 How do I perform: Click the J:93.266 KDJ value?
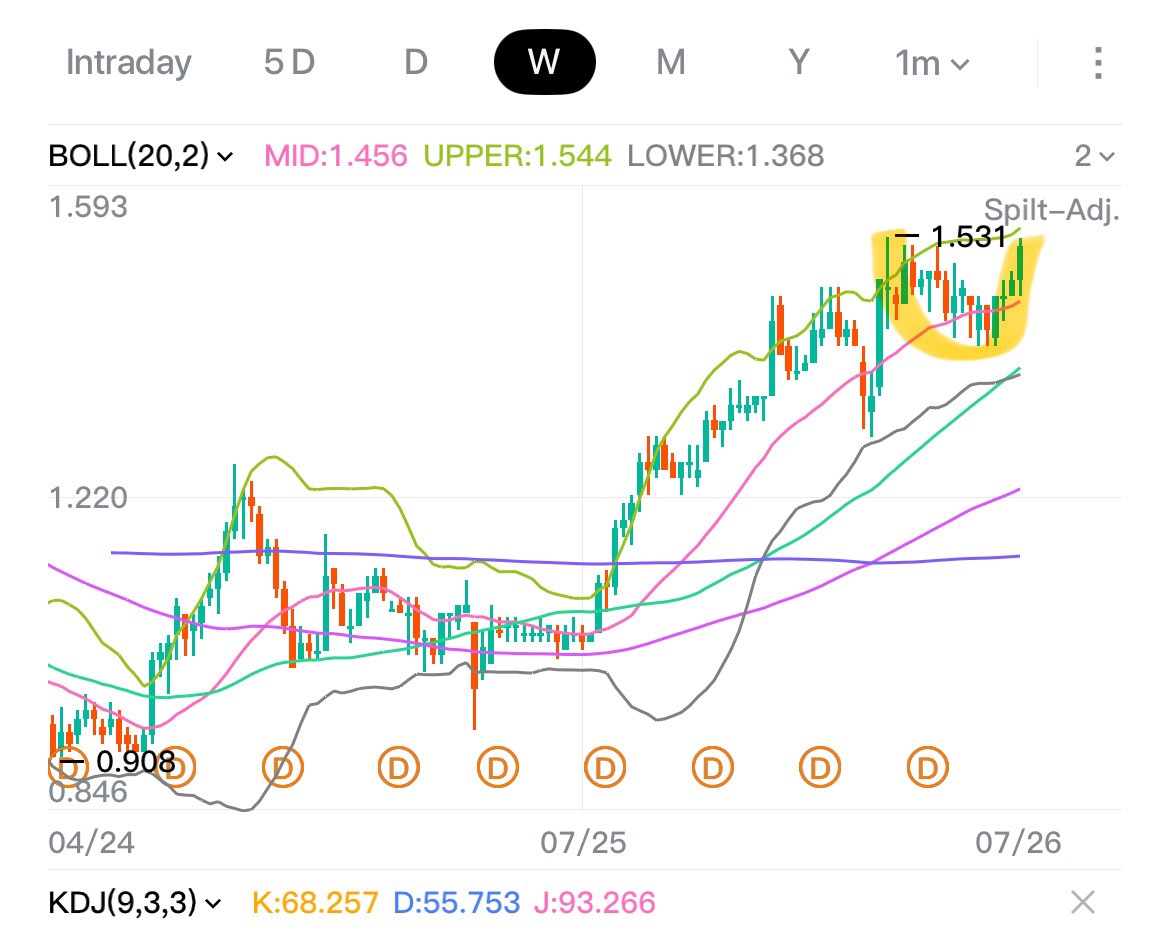(595, 903)
